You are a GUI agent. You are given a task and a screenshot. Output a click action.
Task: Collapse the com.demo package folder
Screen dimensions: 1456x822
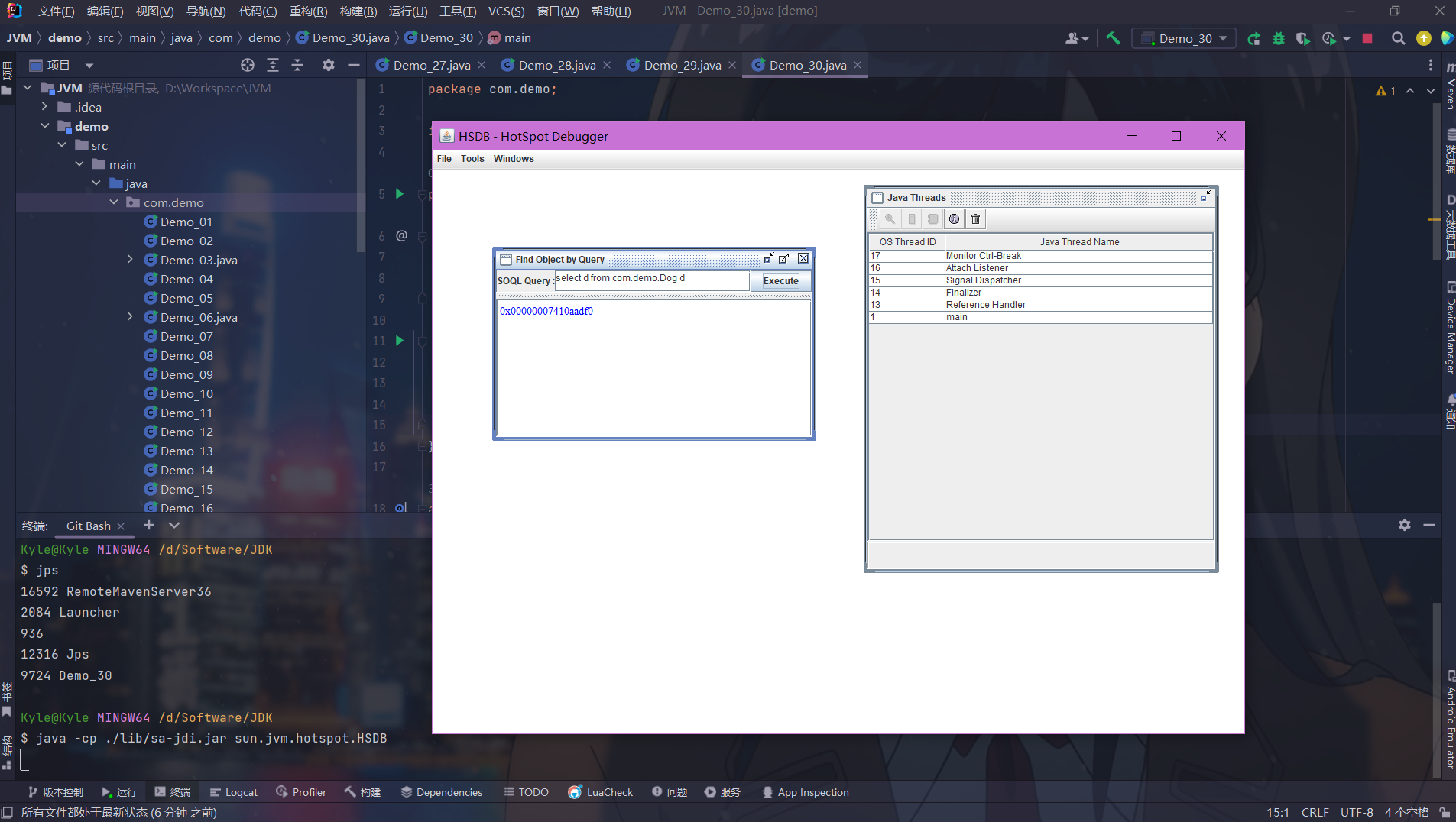coord(114,202)
